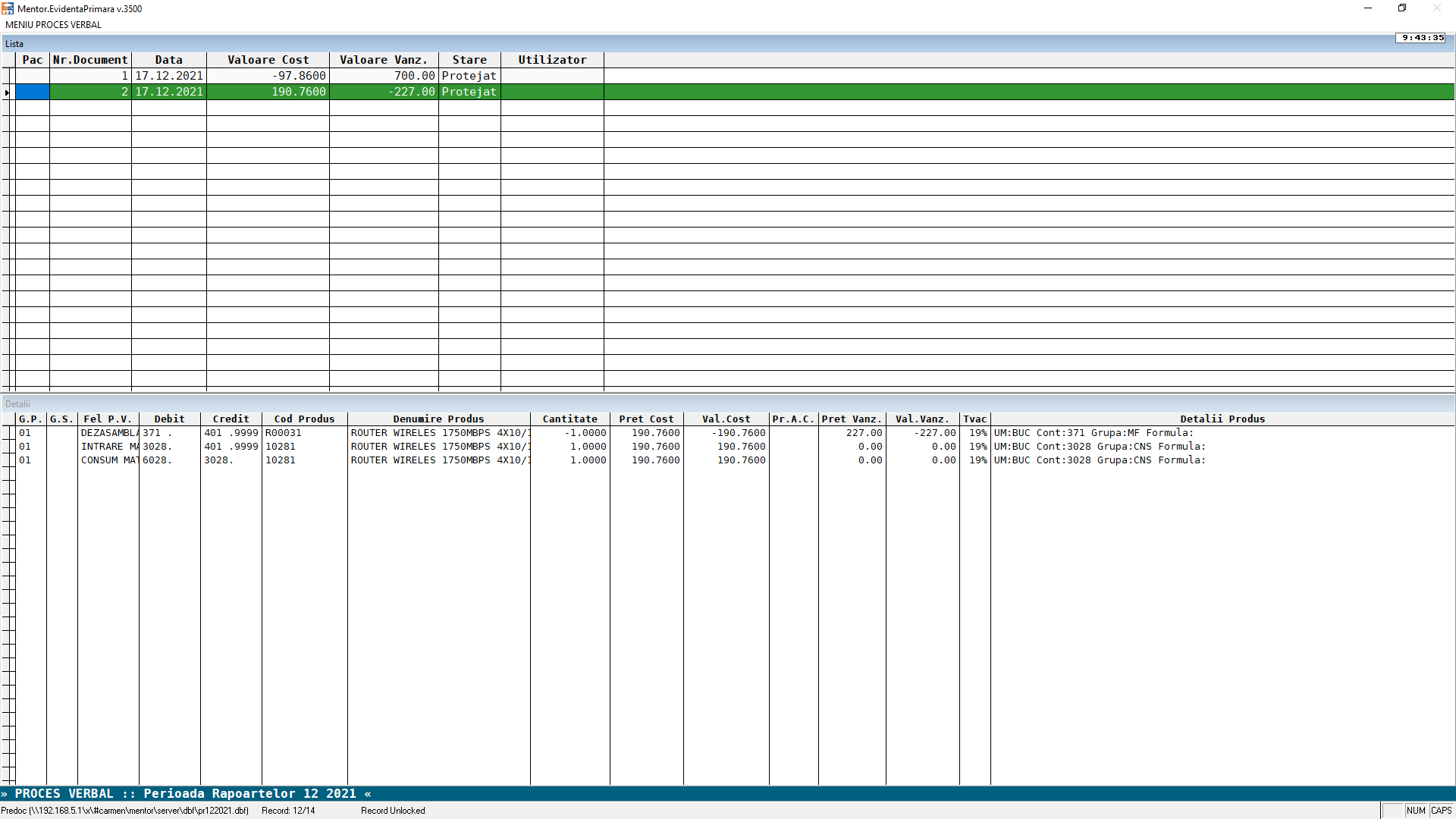
Task: Click the Valoare Cost column header
Action: pos(268,60)
